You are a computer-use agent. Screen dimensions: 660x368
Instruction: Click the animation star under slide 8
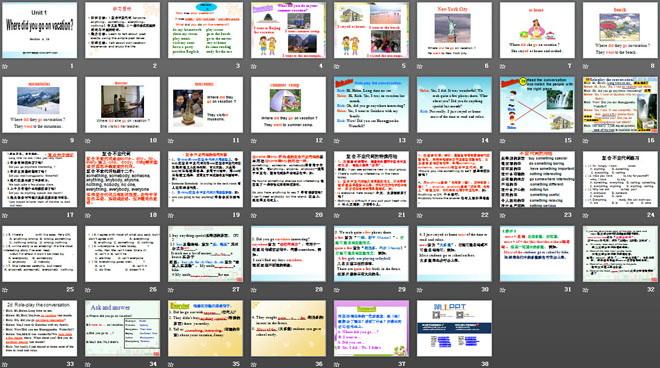tap(585, 66)
